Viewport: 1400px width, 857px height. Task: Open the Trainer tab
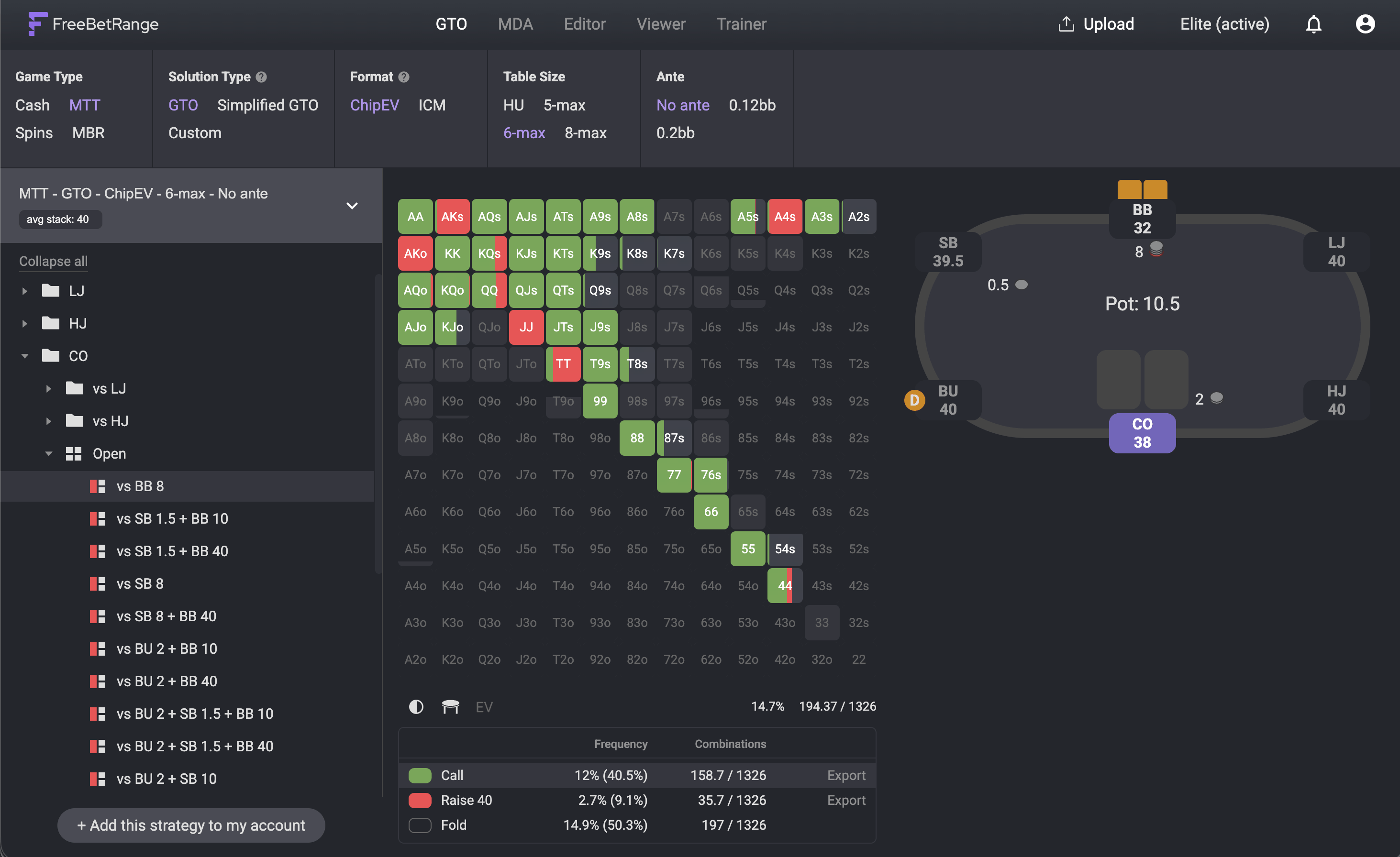pos(742,24)
